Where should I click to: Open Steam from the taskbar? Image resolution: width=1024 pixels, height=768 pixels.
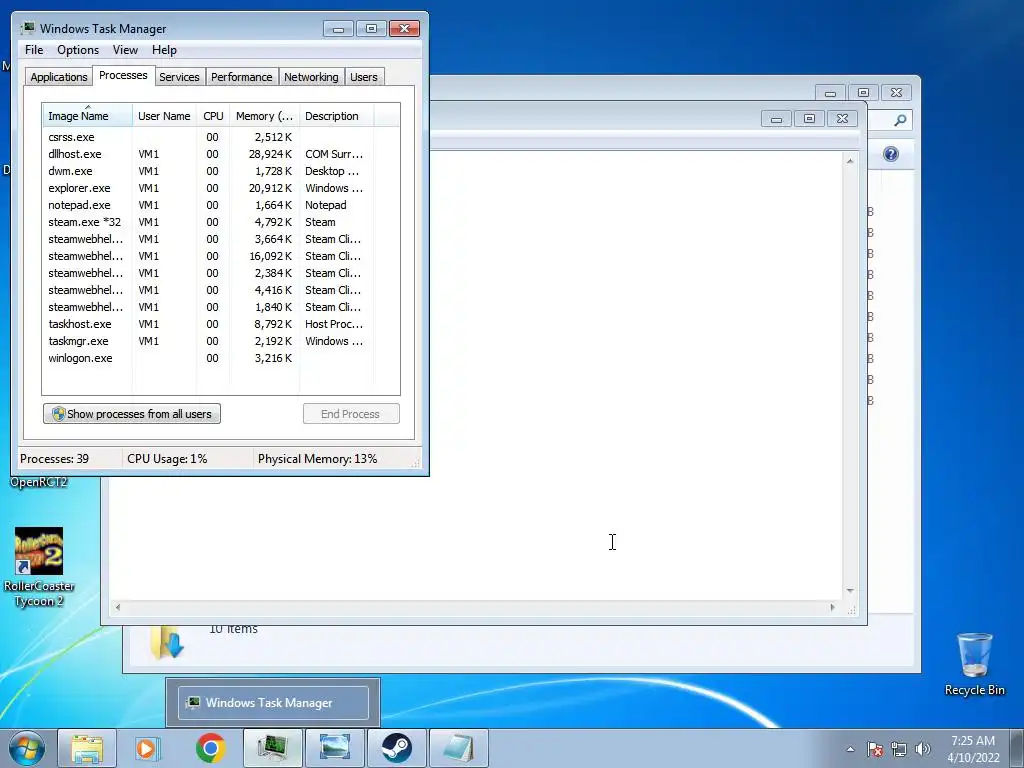point(396,748)
